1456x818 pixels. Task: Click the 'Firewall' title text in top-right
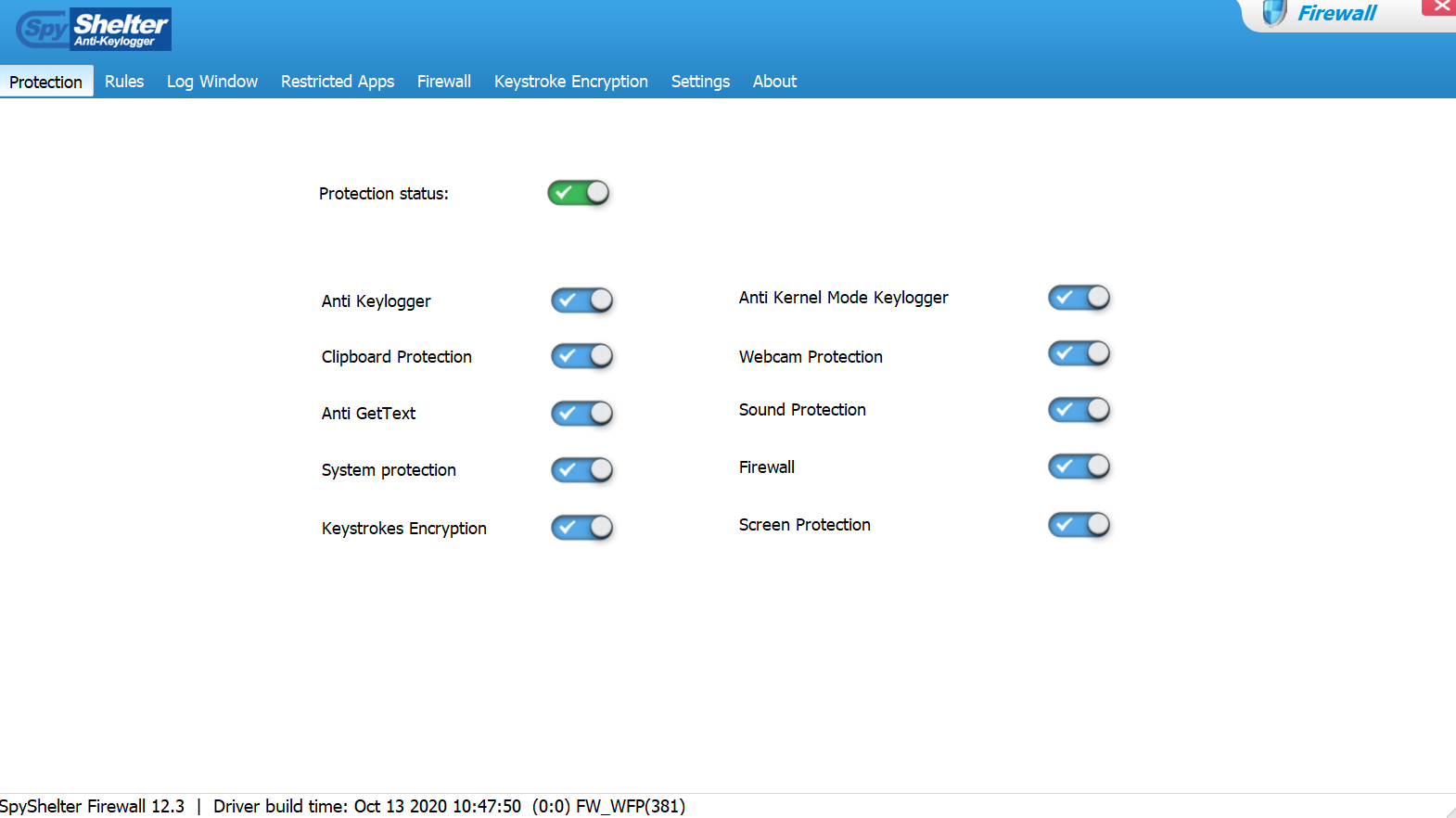click(1336, 13)
